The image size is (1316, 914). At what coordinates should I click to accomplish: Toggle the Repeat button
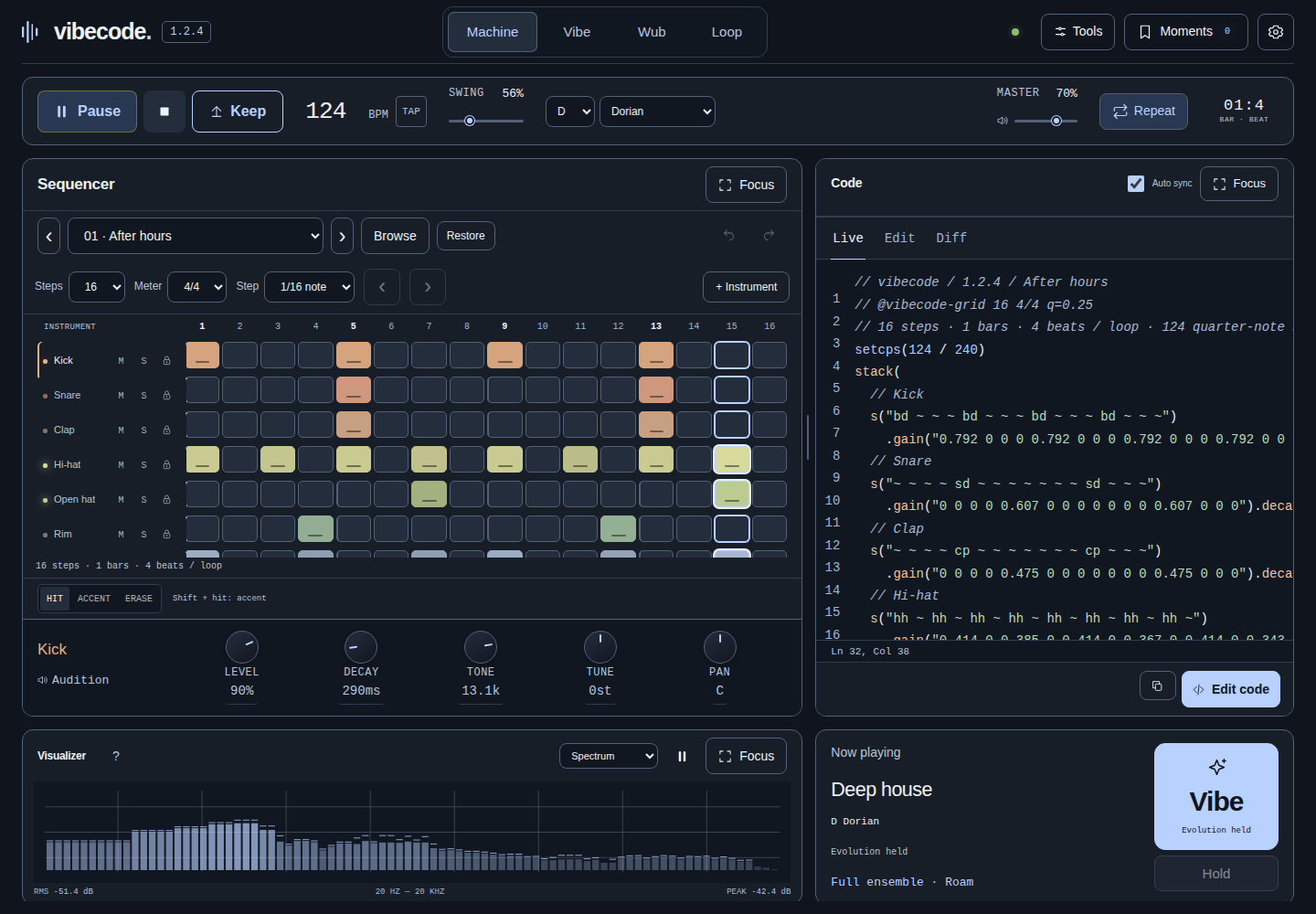click(1143, 112)
